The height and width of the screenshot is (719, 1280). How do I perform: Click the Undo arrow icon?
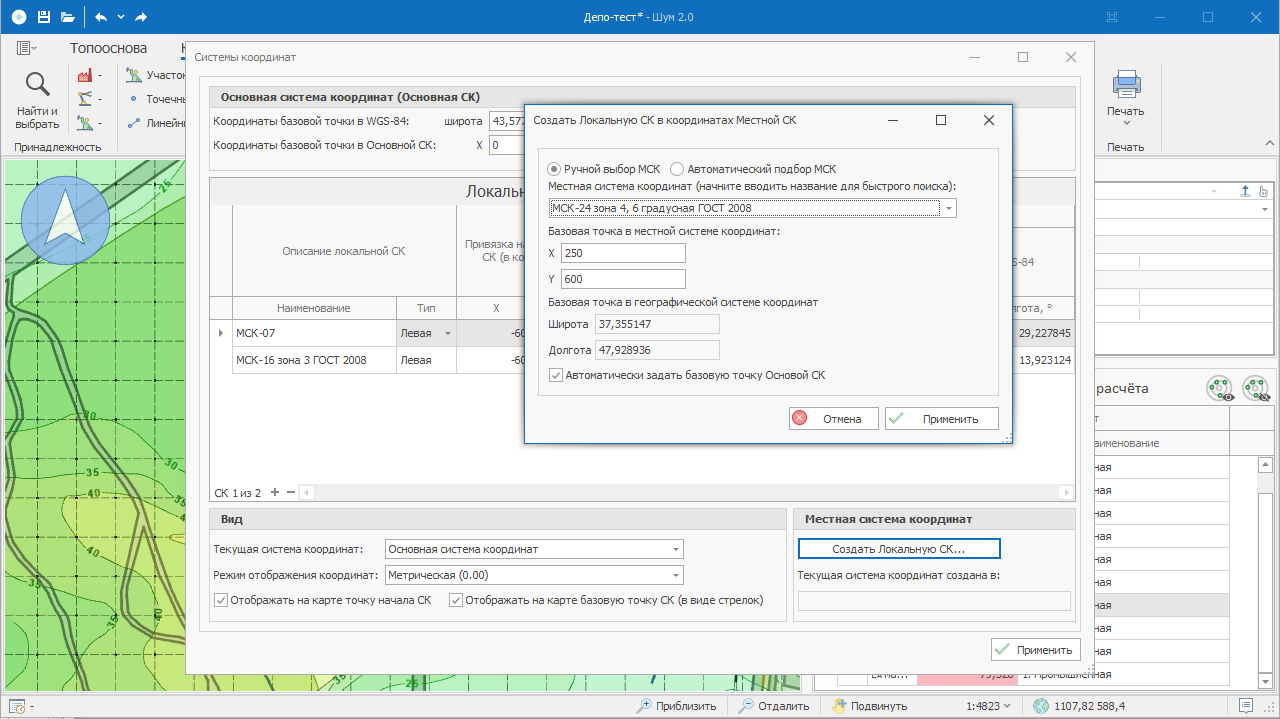pyautogui.click(x=101, y=17)
